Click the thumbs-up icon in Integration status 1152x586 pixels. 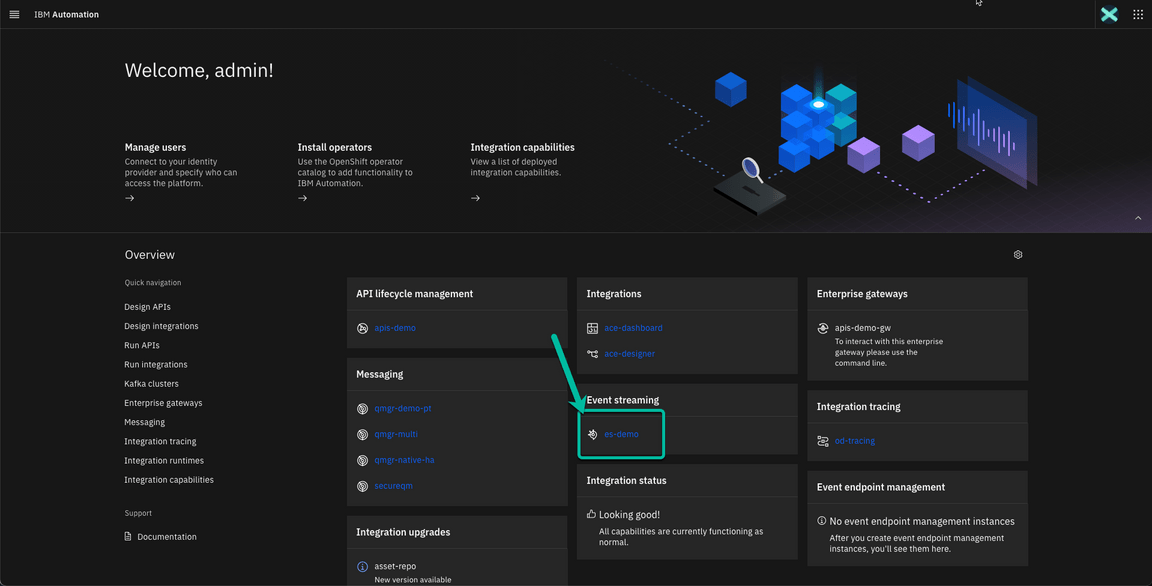coord(591,513)
